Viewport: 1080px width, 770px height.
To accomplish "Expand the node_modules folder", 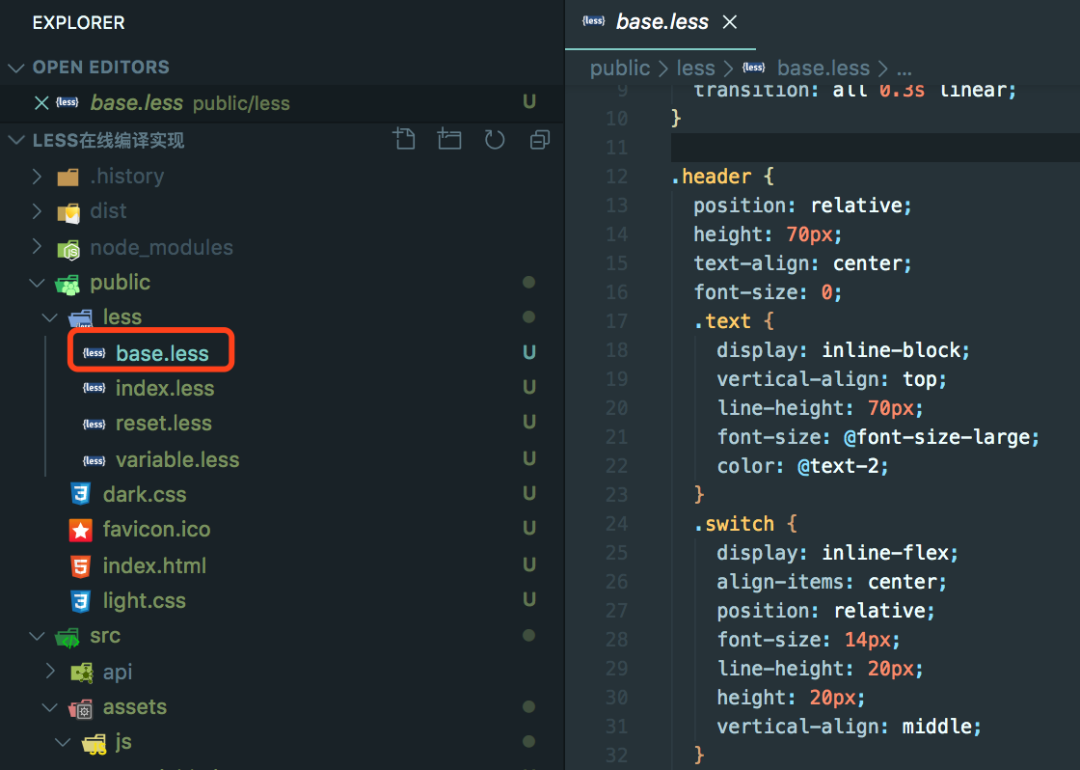I will (x=37, y=247).
